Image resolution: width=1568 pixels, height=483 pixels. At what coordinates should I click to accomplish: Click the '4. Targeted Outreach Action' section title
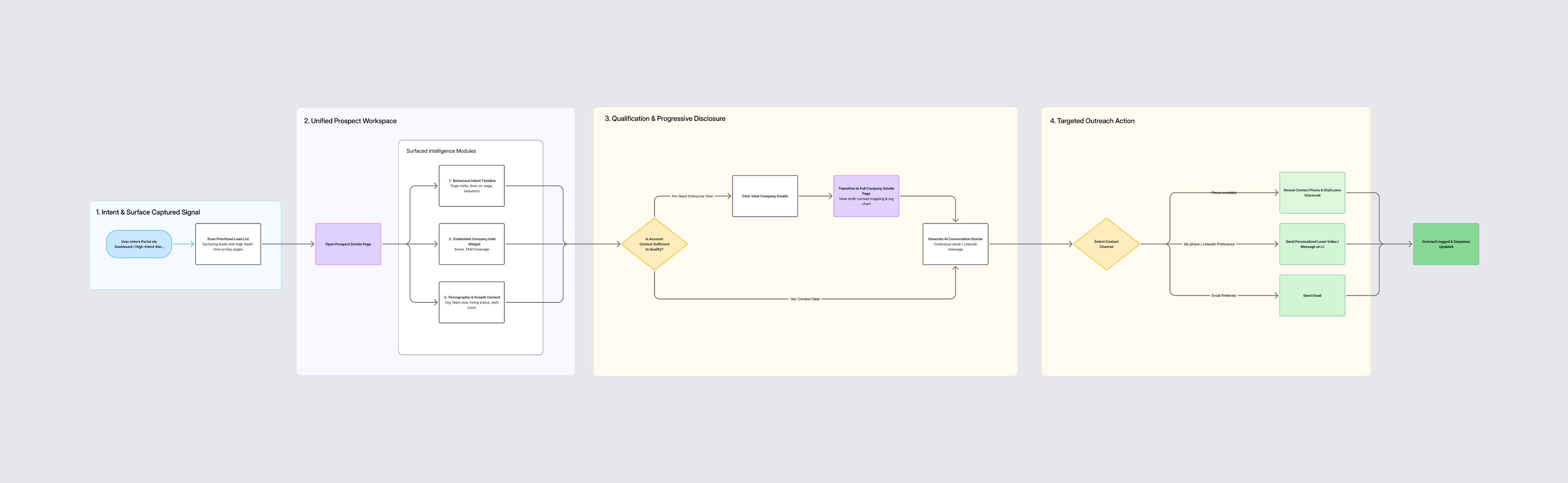click(1092, 121)
